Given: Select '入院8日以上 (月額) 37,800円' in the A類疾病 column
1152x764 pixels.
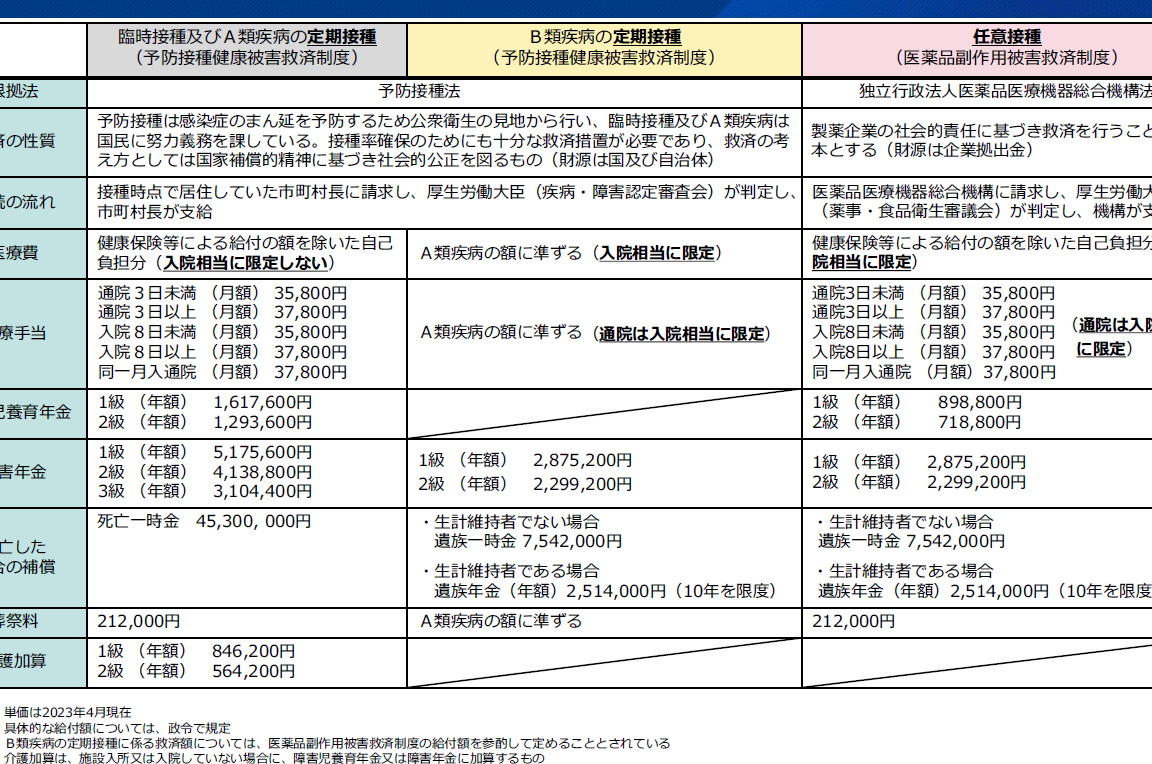Looking at the screenshot, I should click(x=222, y=352).
